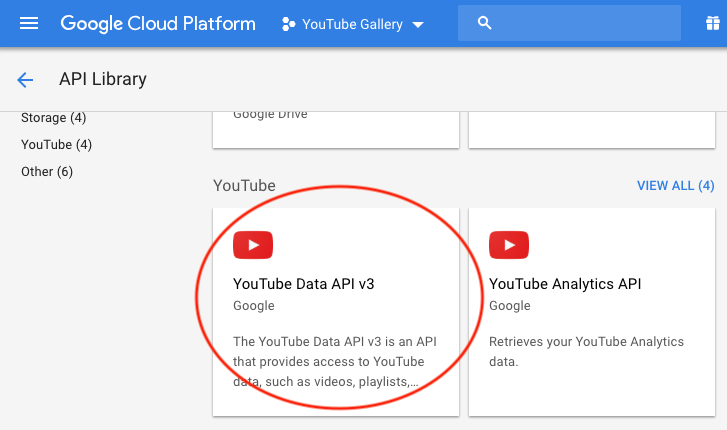Select the Other (6) category filter

(47, 172)
